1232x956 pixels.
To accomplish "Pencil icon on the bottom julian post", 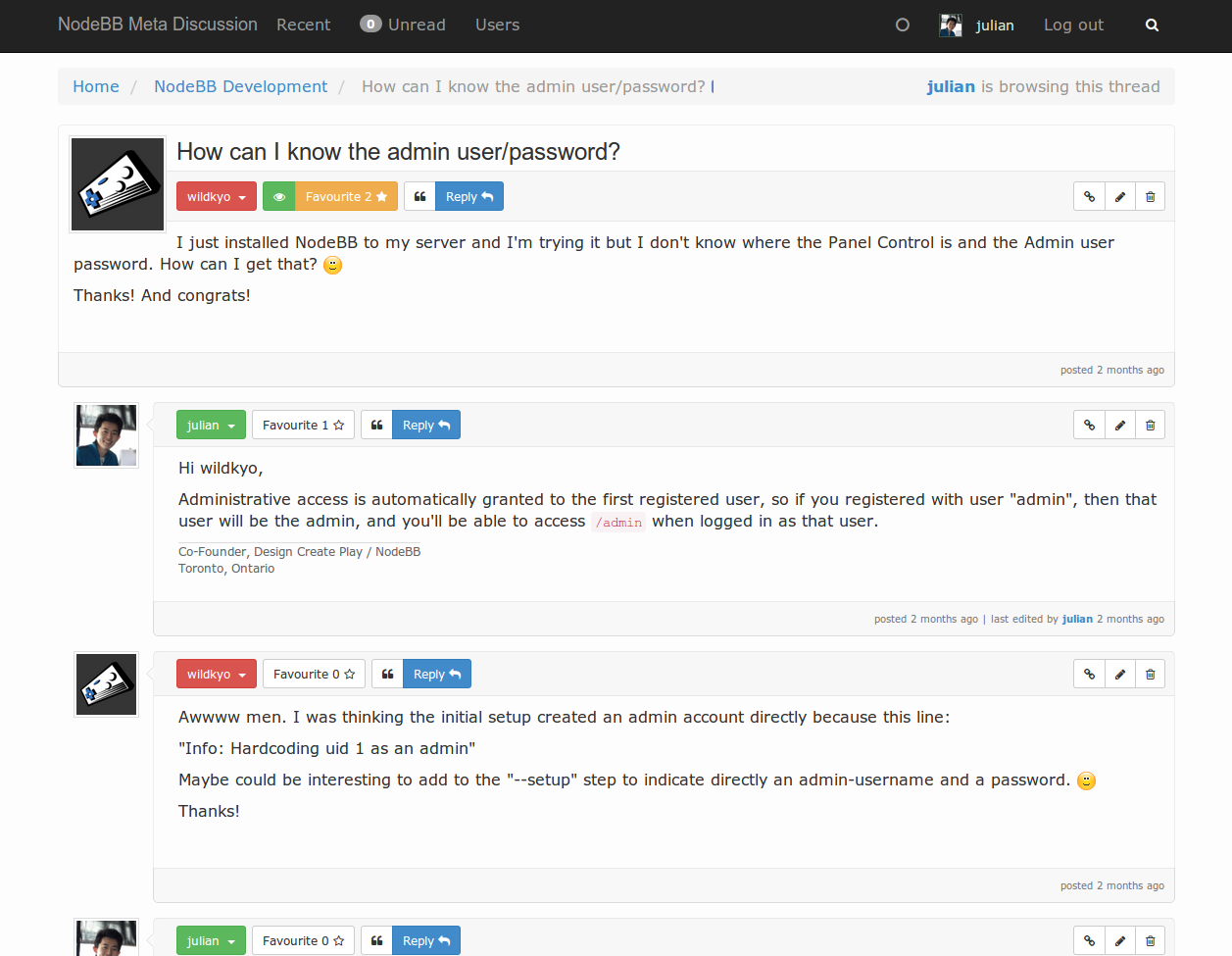I will [x=1119, y=941].
